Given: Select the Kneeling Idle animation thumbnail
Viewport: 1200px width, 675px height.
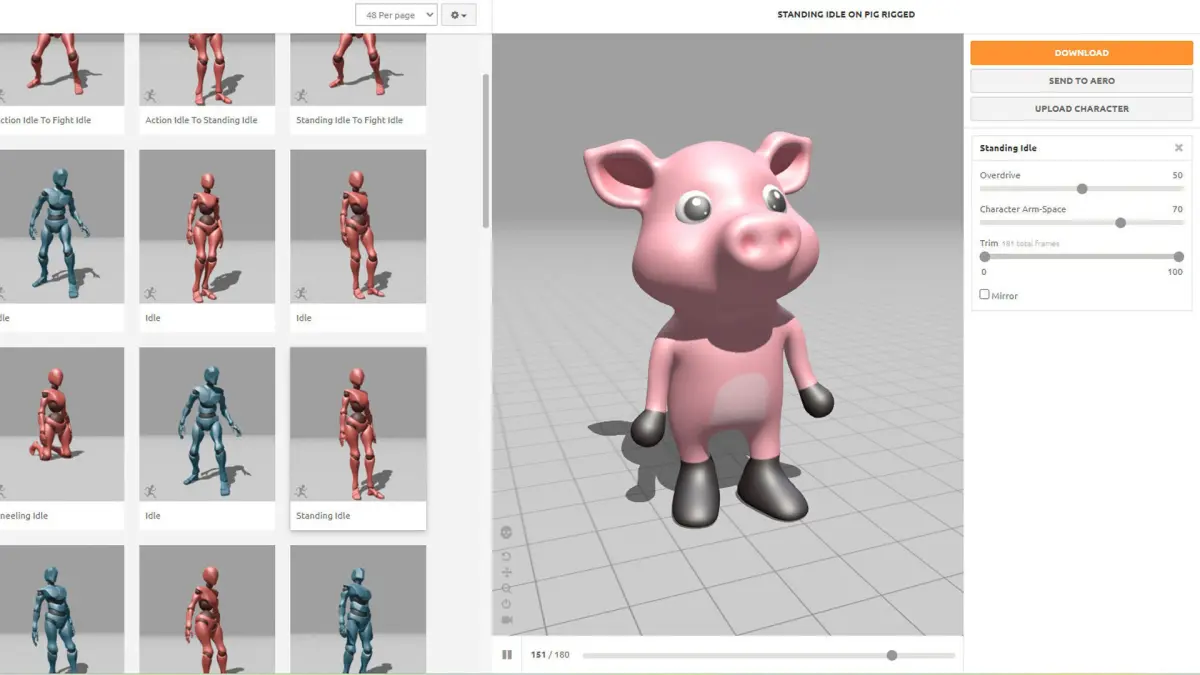Looking at the screenshot, I should point(62,424).
